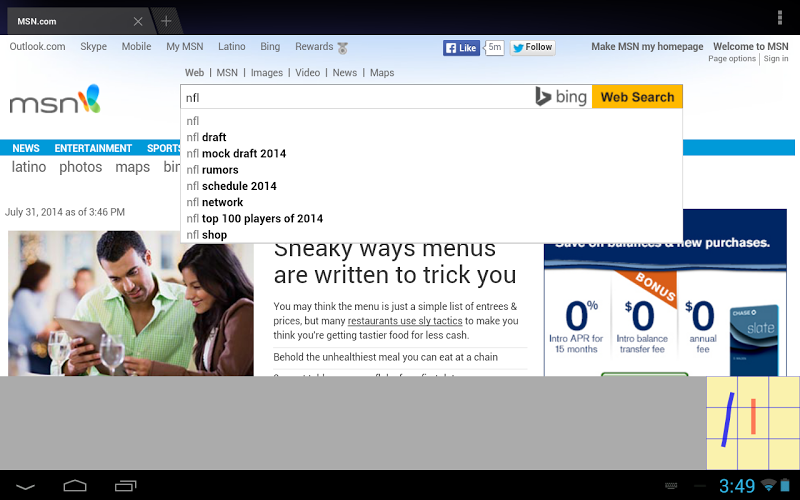Choose the nfl shop suggestion
This screenshot has height=500, width=800.
(x=431, y=235)
